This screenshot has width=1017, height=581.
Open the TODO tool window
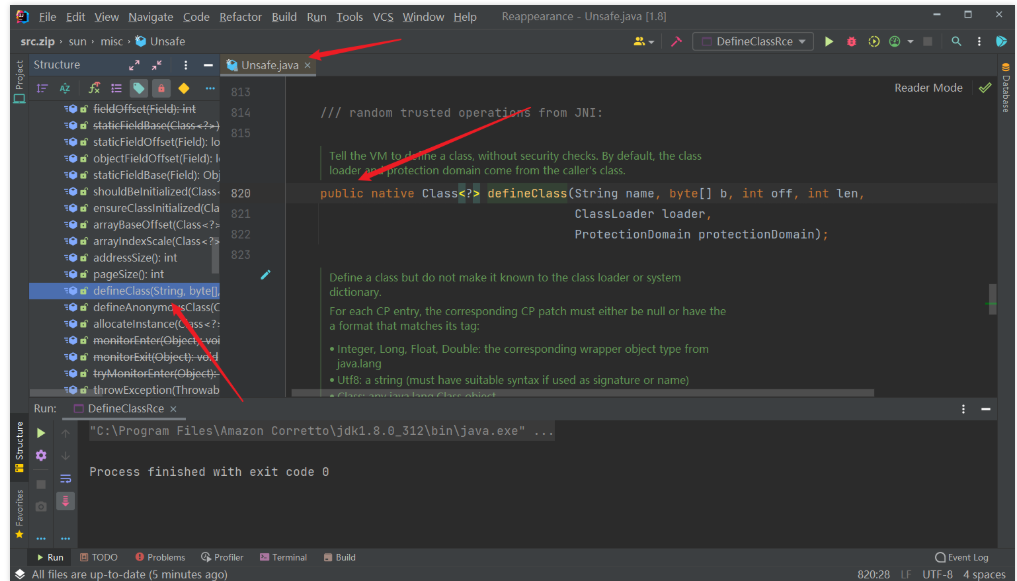(x=99, y=557)
